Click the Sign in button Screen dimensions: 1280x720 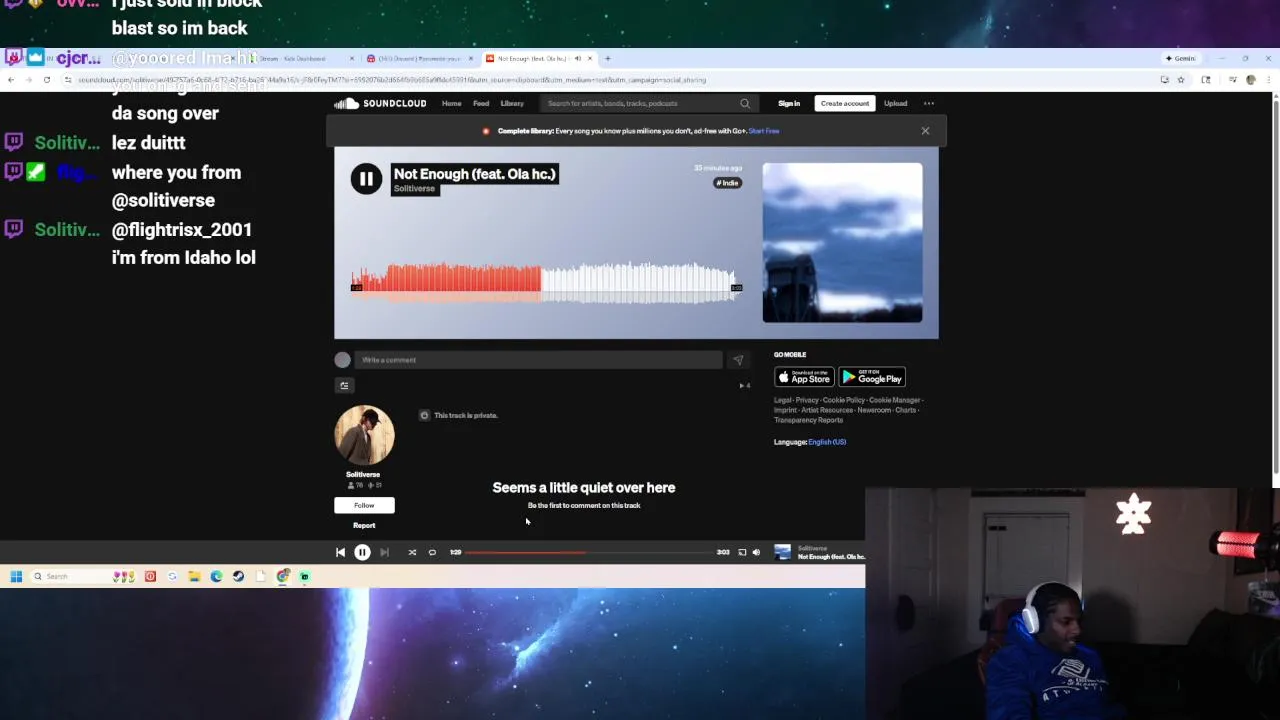click(789, 103)
